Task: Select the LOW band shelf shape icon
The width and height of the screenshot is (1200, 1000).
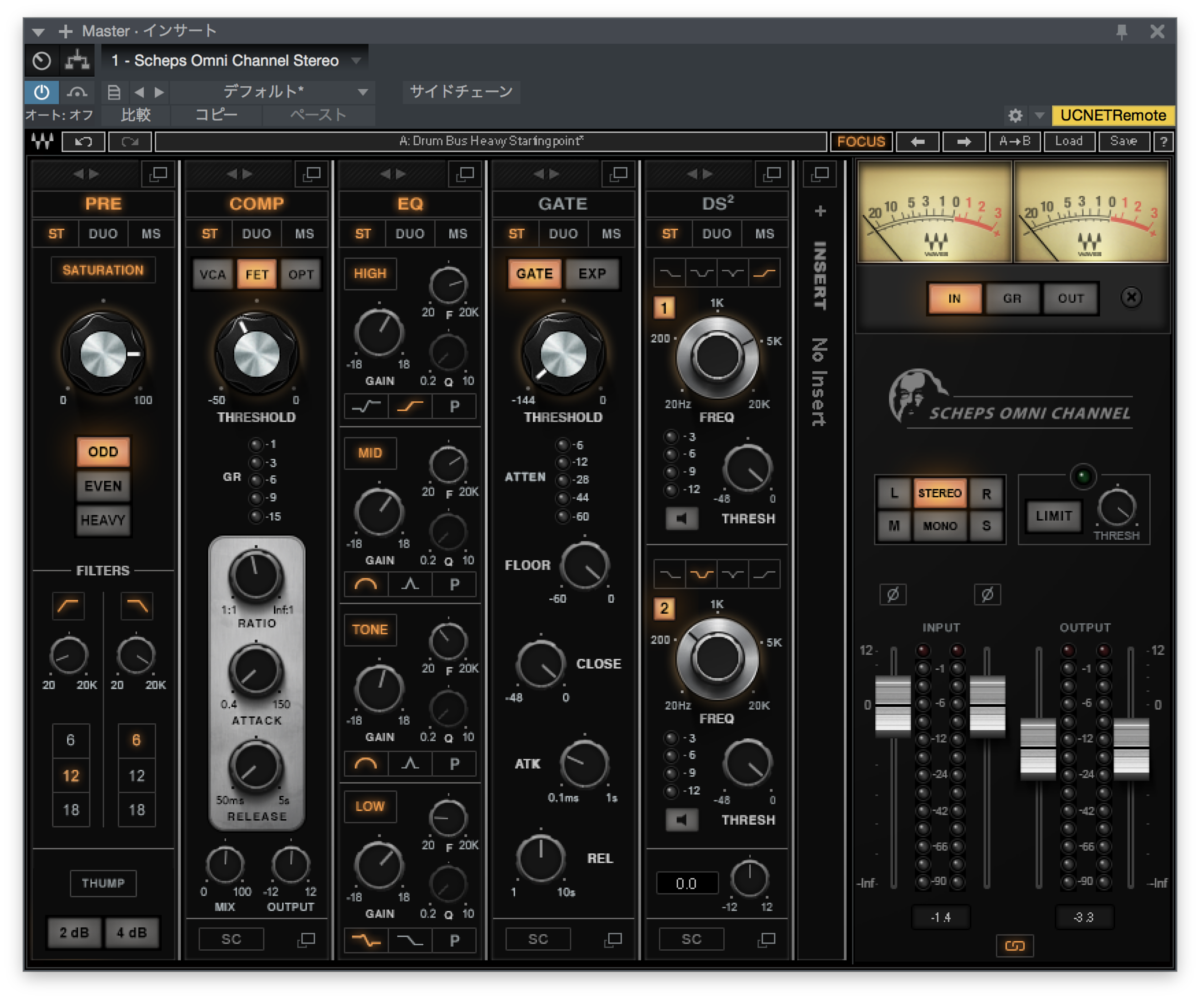Action: (x=365, y=939)
